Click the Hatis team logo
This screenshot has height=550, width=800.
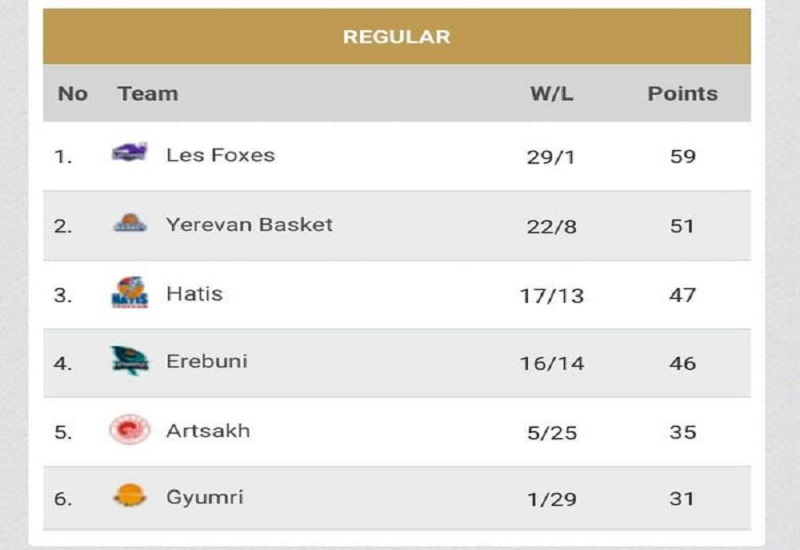point(130,293)
